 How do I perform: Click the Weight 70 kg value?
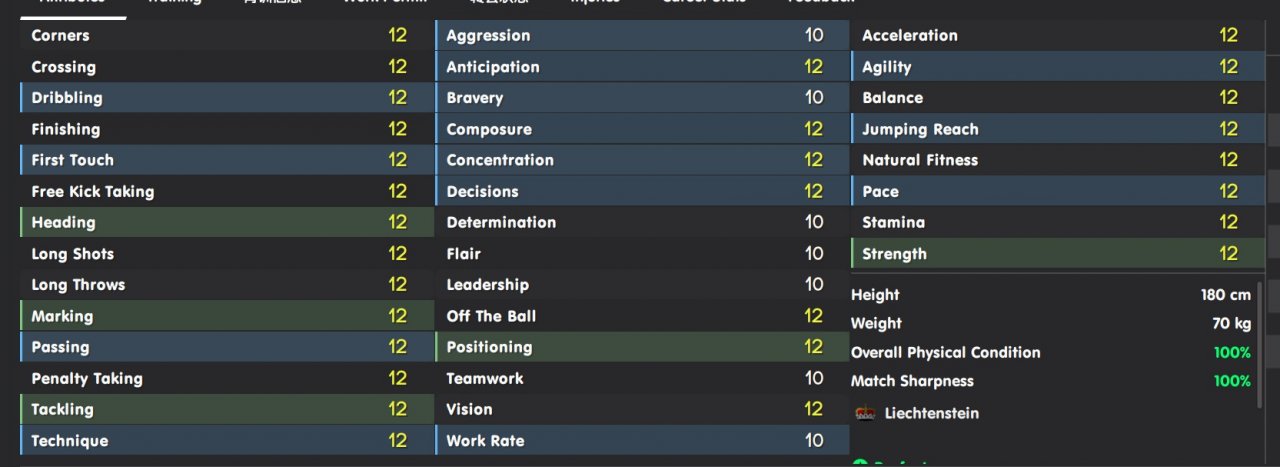pyautogui.click(x=1231, y=323)
